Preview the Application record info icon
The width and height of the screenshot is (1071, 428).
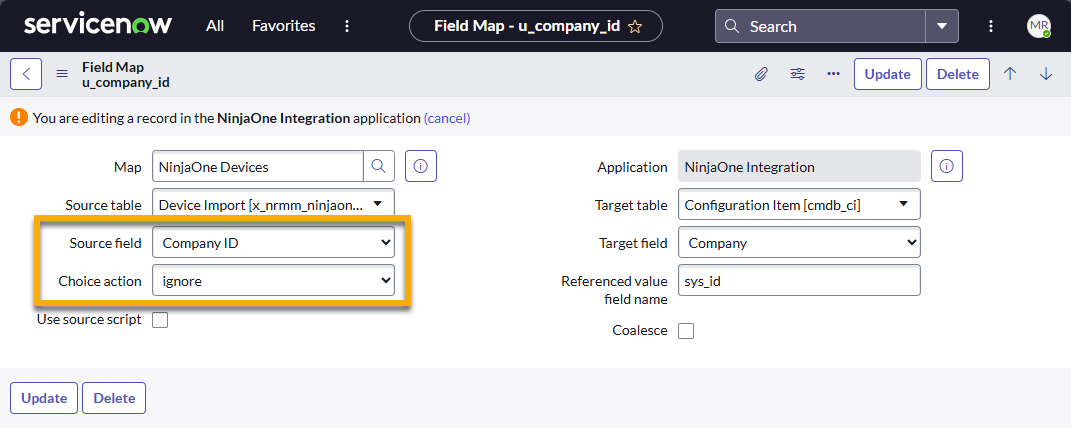coord(947,167)
